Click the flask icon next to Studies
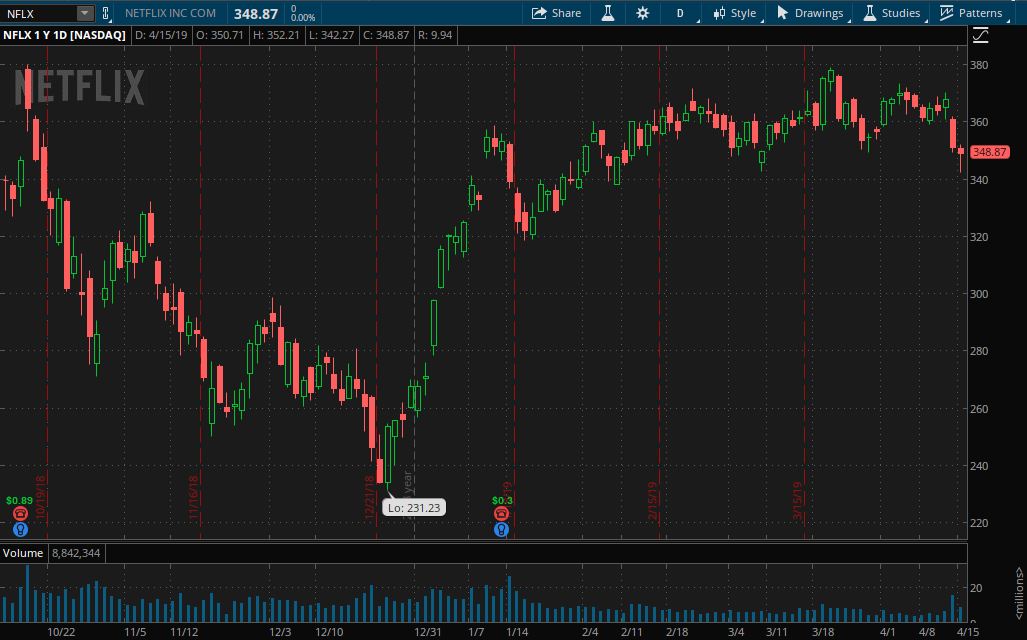The image size is (1027, 640). click(869, 13)
